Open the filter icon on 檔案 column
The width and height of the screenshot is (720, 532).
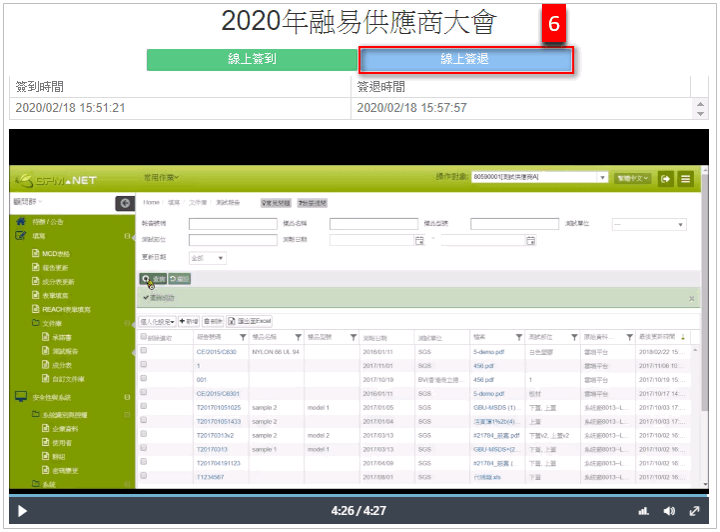[x=519, y=338]
